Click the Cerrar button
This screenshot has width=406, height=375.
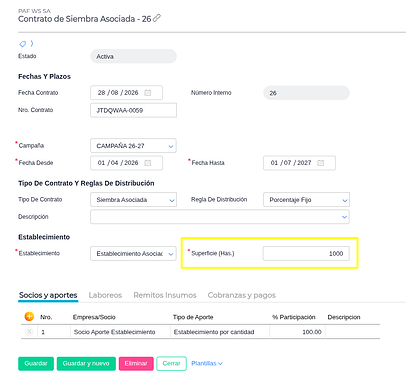point(171,363)
